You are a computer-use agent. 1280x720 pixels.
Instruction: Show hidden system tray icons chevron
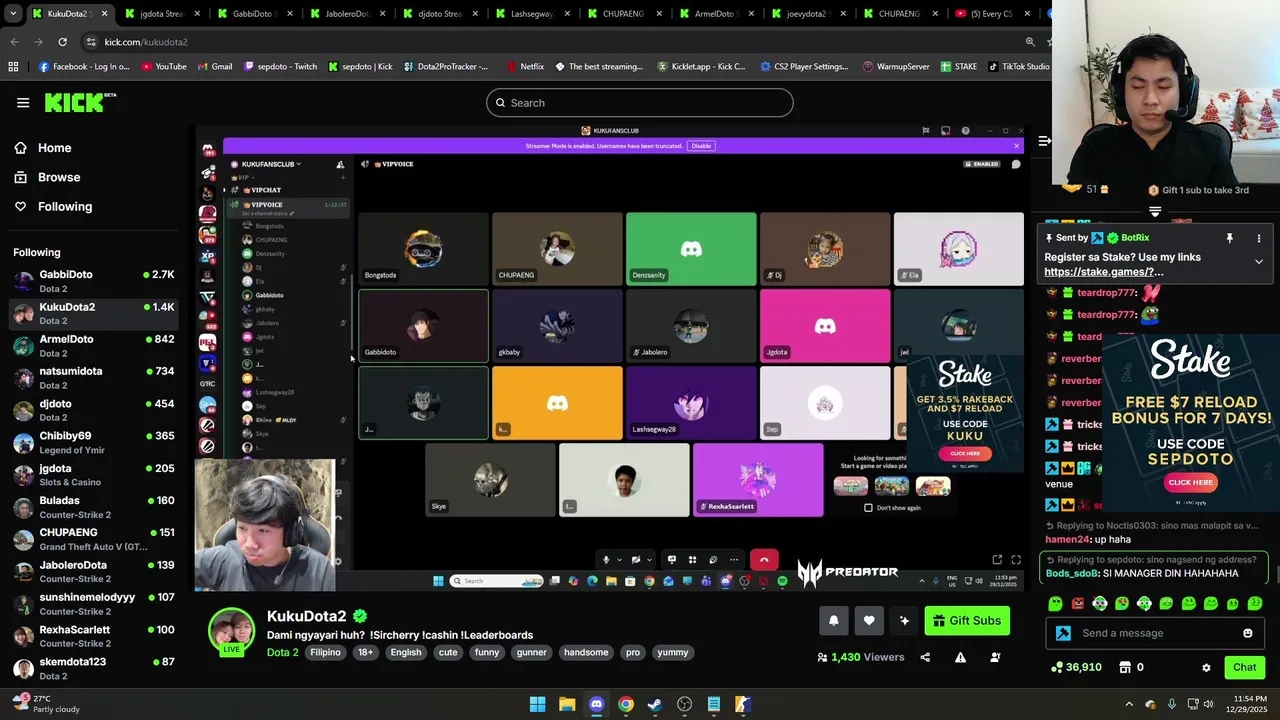1129,704
